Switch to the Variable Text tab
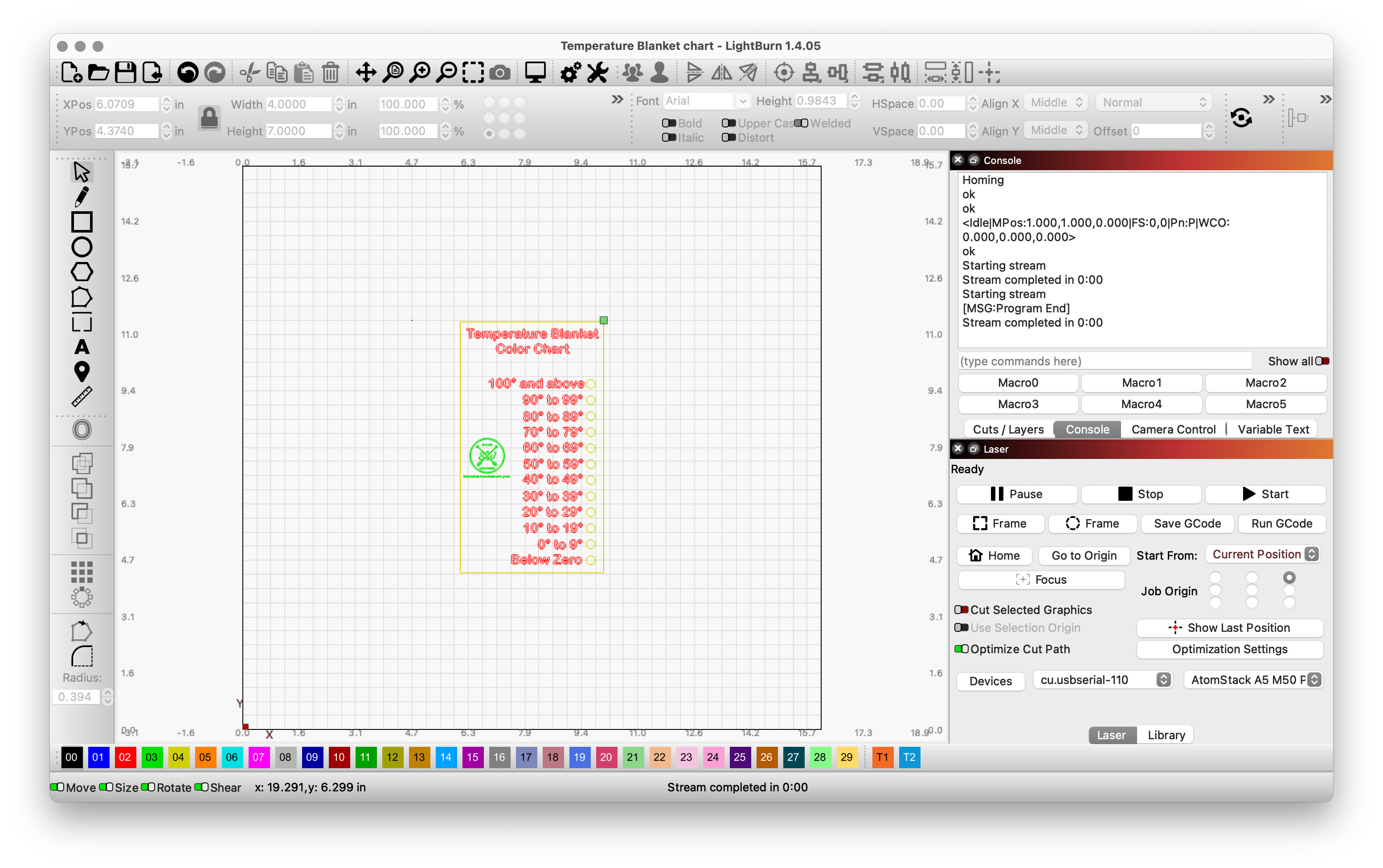This screenshot has height=868, width=1383. [1273, 430]
